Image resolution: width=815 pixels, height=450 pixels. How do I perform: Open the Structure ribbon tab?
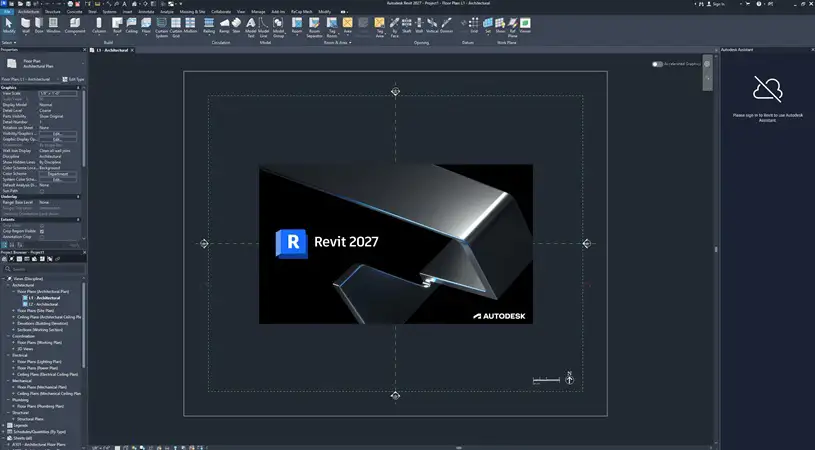(52, 11)
